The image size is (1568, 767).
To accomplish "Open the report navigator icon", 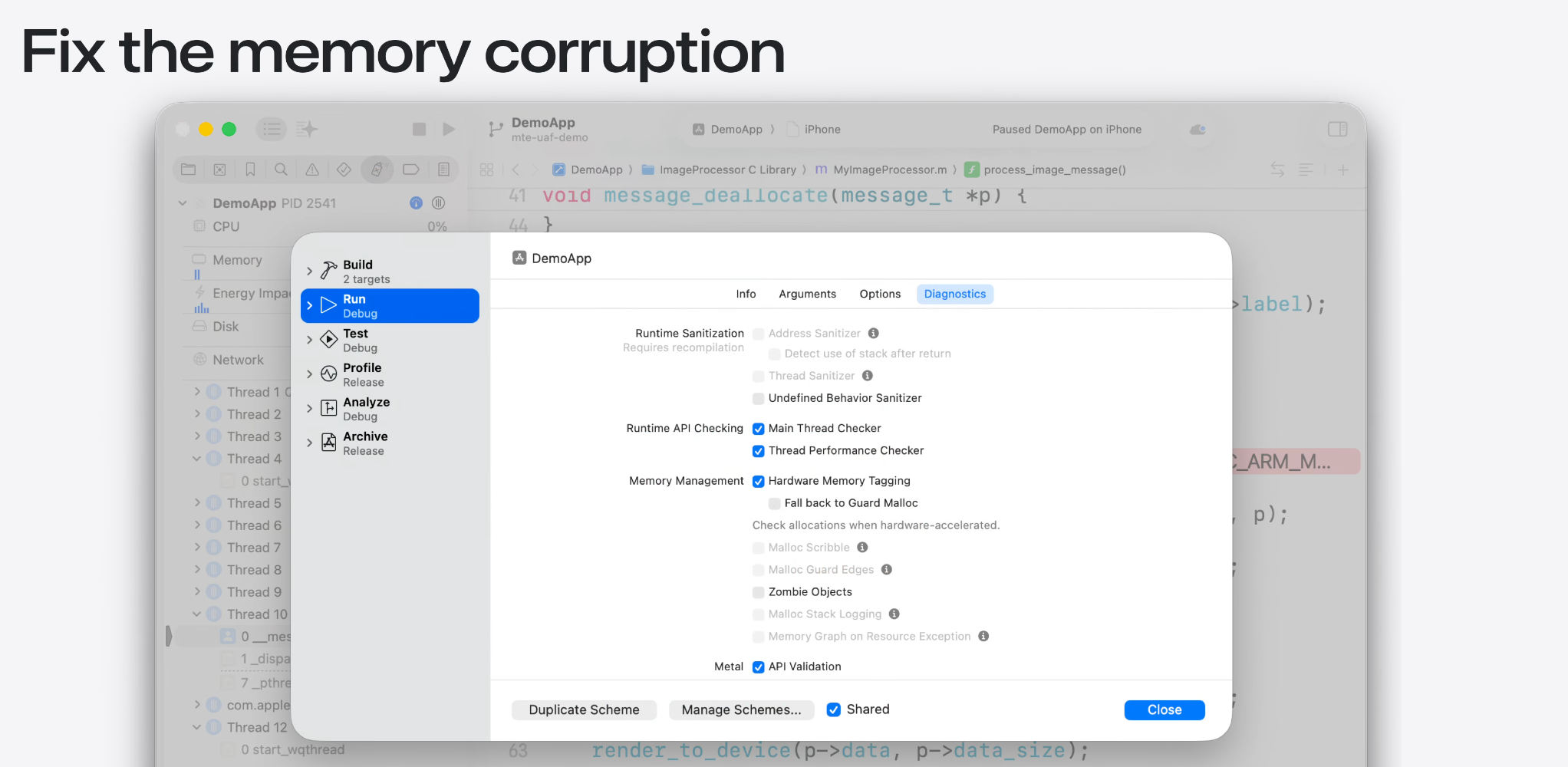I will pos(443,170).
